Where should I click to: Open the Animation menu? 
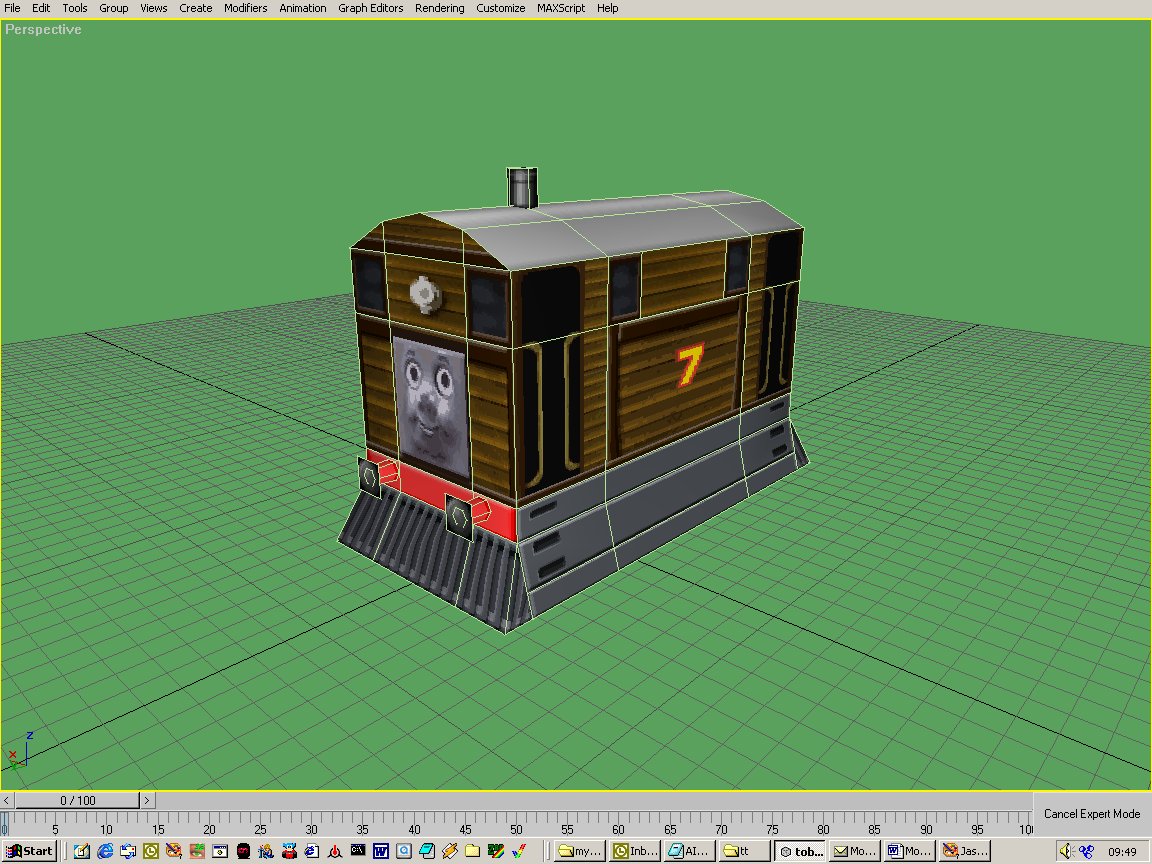click(303, 8)
